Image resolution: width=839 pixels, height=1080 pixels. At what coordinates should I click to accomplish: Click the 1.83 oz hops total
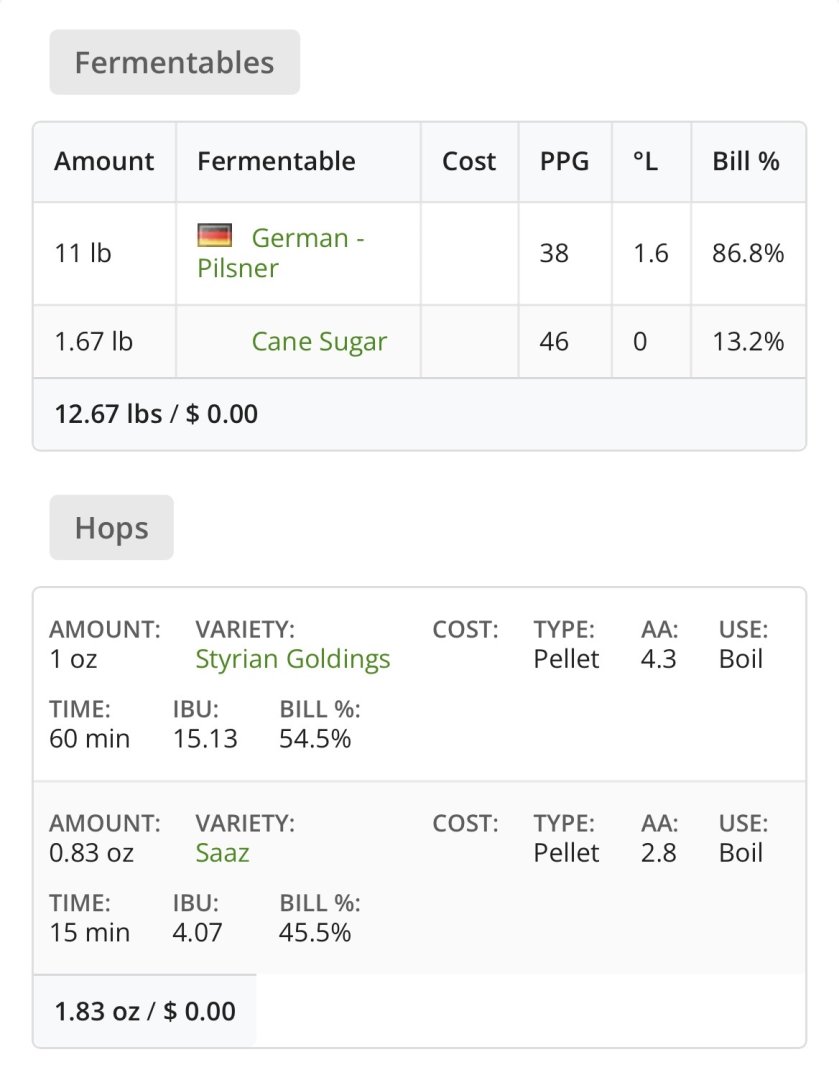coord(145,1011)
